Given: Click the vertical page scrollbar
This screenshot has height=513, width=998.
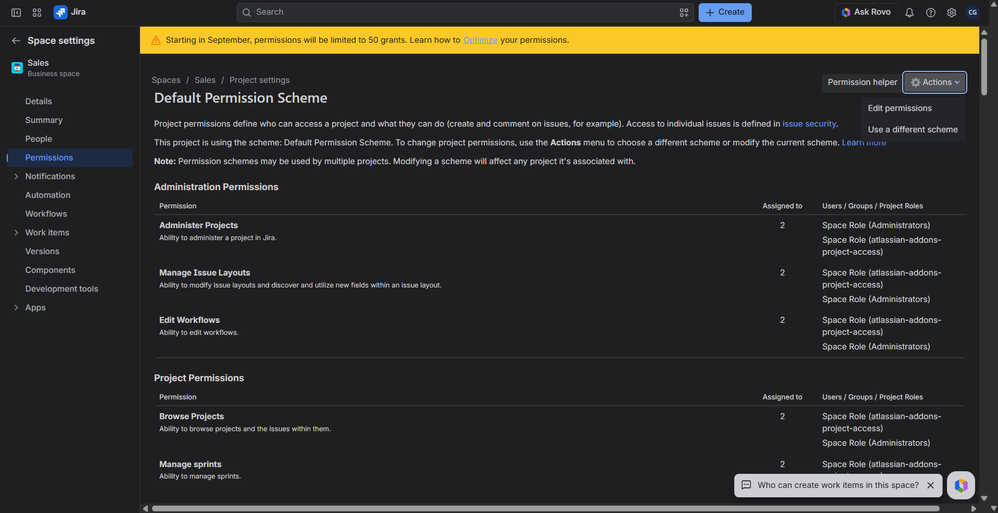Looking at the screenshot, I should pos(985,67).
